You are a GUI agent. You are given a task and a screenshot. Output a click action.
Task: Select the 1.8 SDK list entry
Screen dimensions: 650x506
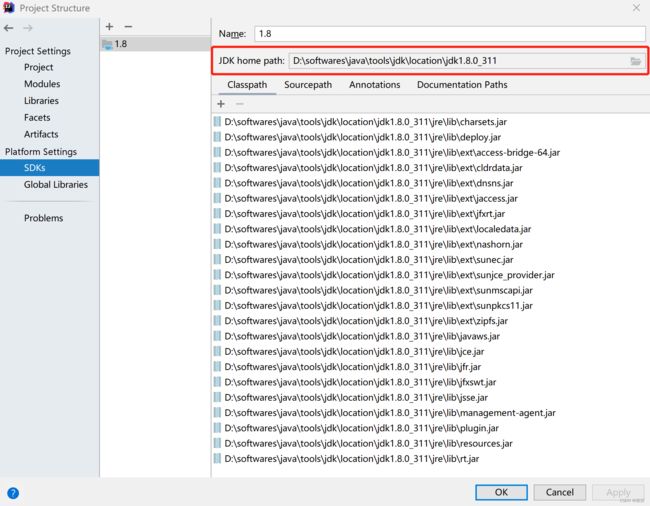pyautogui.click(x=155, y=44)
